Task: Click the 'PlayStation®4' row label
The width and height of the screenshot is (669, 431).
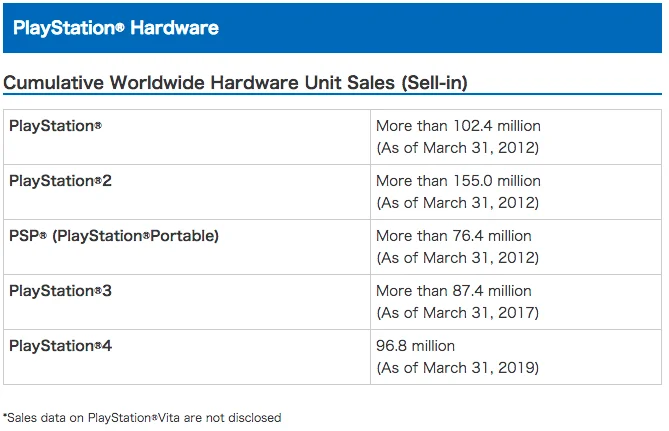Action: pyautogui.click(x=61, y=346)
